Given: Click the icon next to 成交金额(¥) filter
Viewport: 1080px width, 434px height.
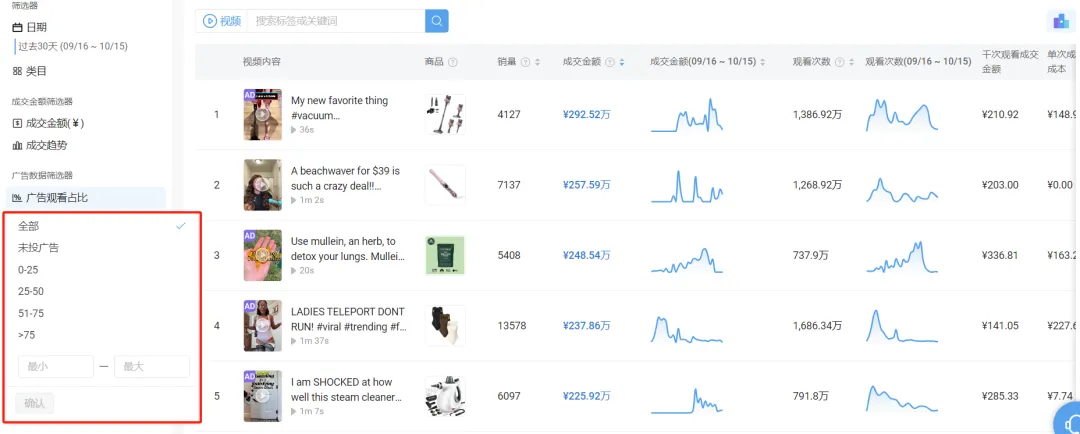Looking at the screenshot, I should coord(17,123).
